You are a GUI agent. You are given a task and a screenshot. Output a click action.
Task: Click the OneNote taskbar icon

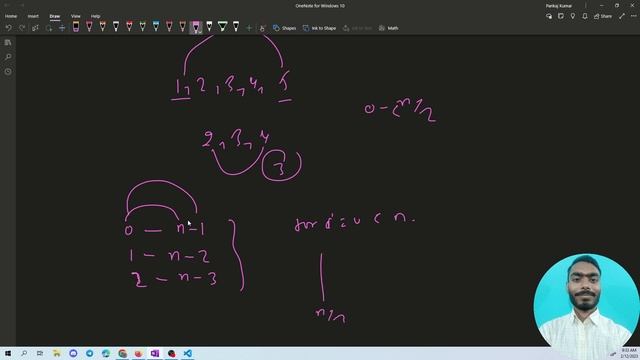pyautogui.click(x=155, y=353)
